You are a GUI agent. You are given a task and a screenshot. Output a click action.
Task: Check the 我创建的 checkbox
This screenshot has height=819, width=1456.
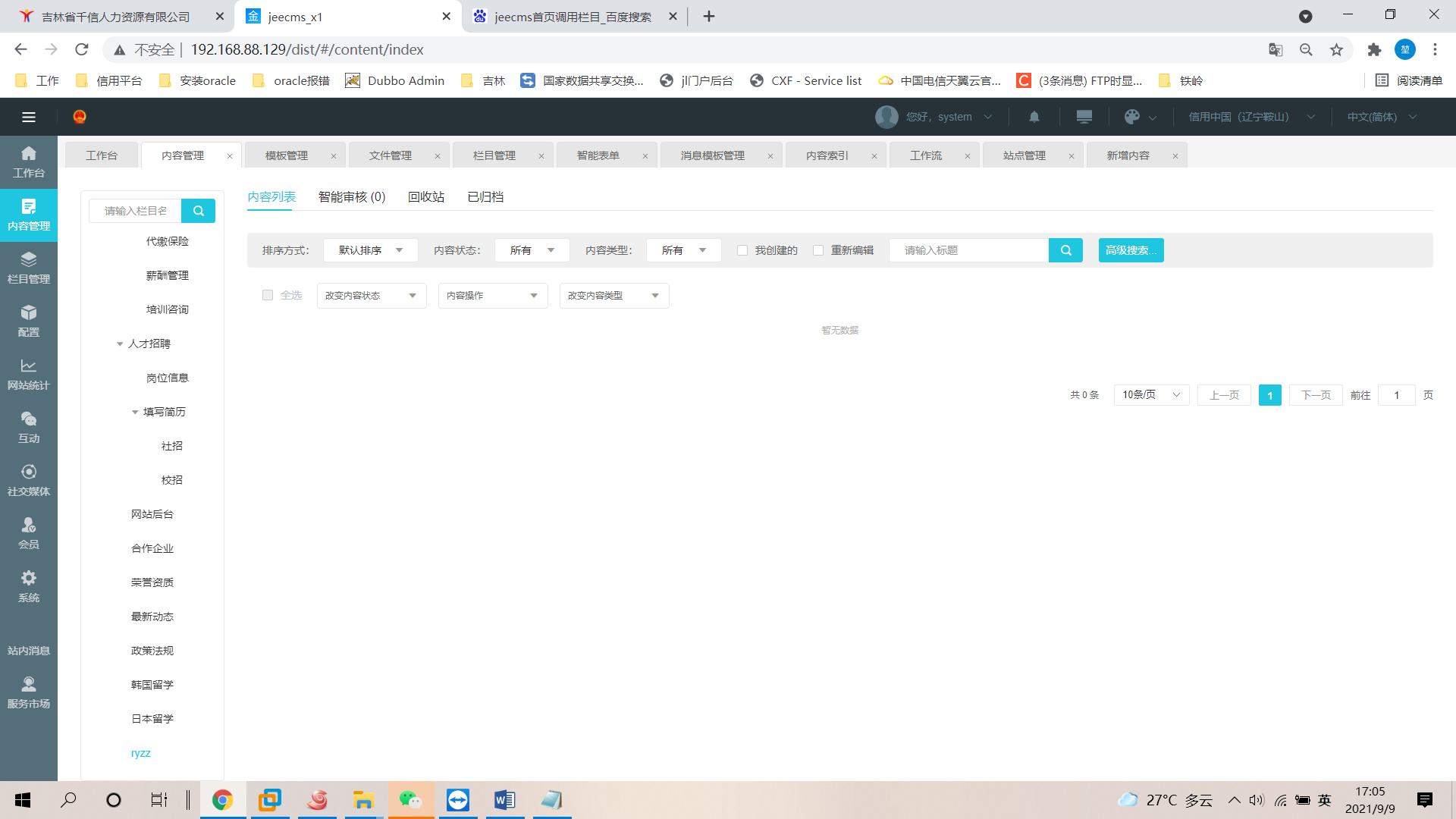[742, 250]
